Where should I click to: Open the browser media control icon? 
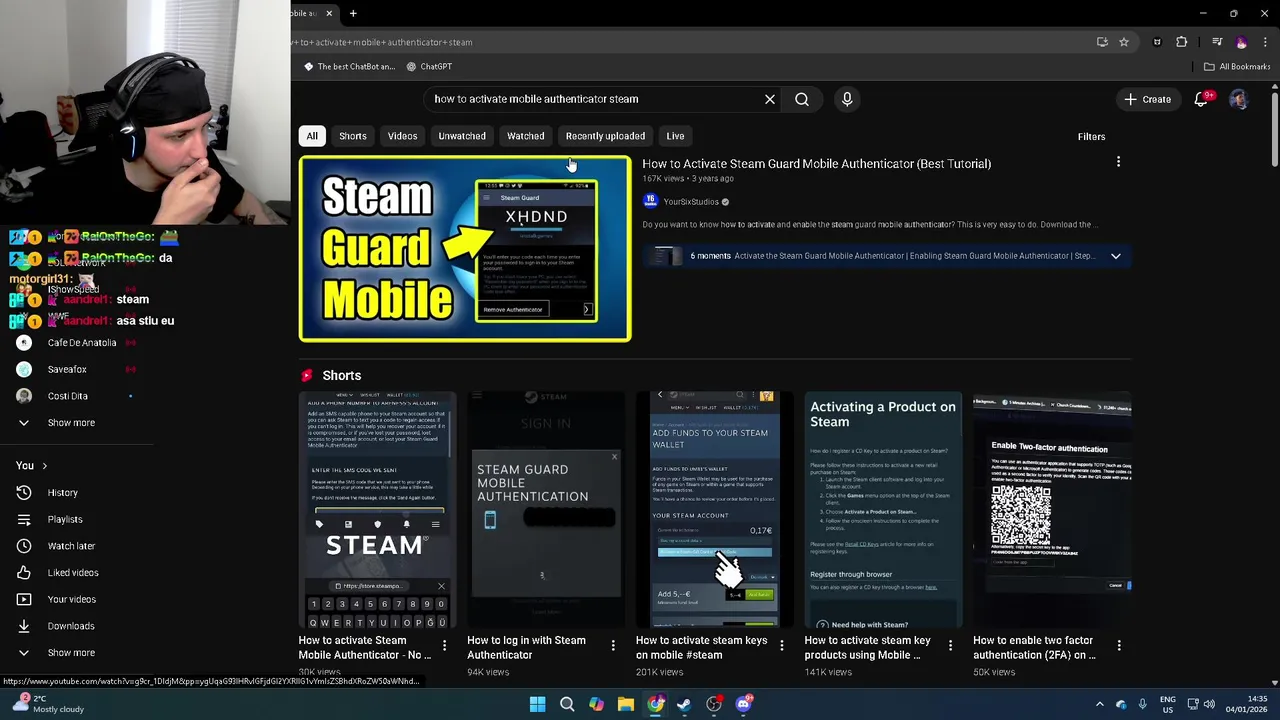(1217, 42)
